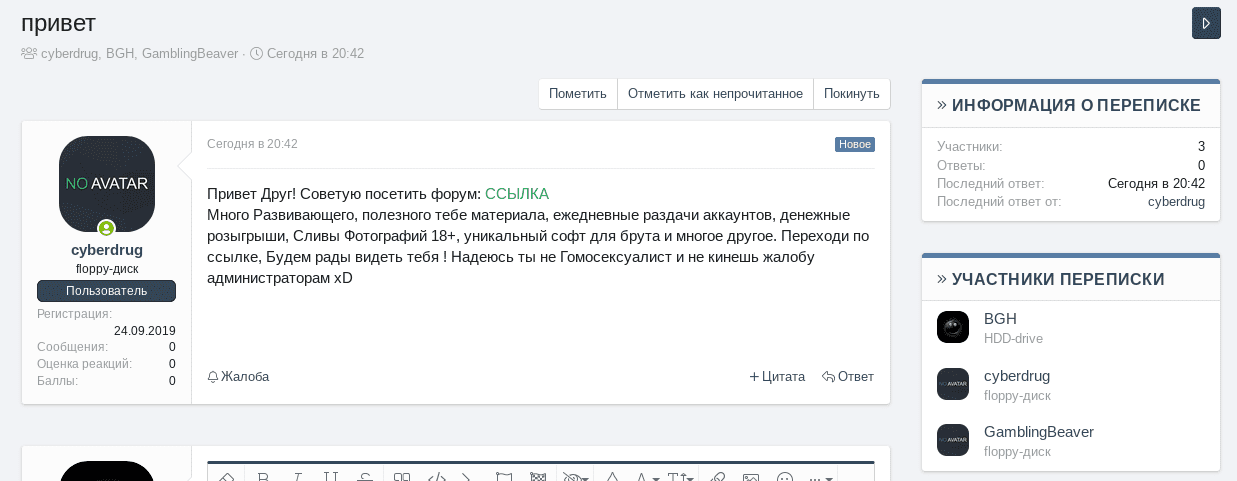This screenshot has width=1237, height=481.
Task: Click the participants group icon in header
Action: [29, 53]
